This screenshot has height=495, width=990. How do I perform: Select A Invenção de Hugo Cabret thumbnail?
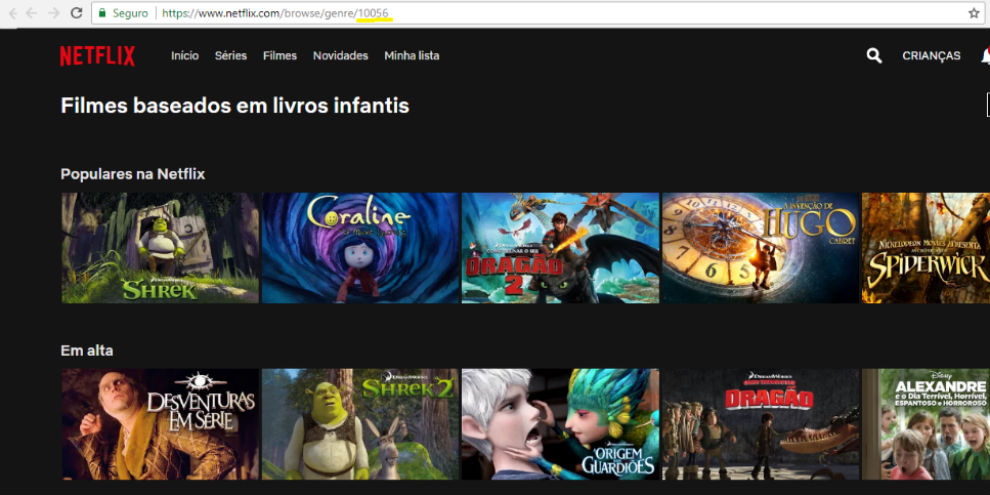[x=760, y=248]
